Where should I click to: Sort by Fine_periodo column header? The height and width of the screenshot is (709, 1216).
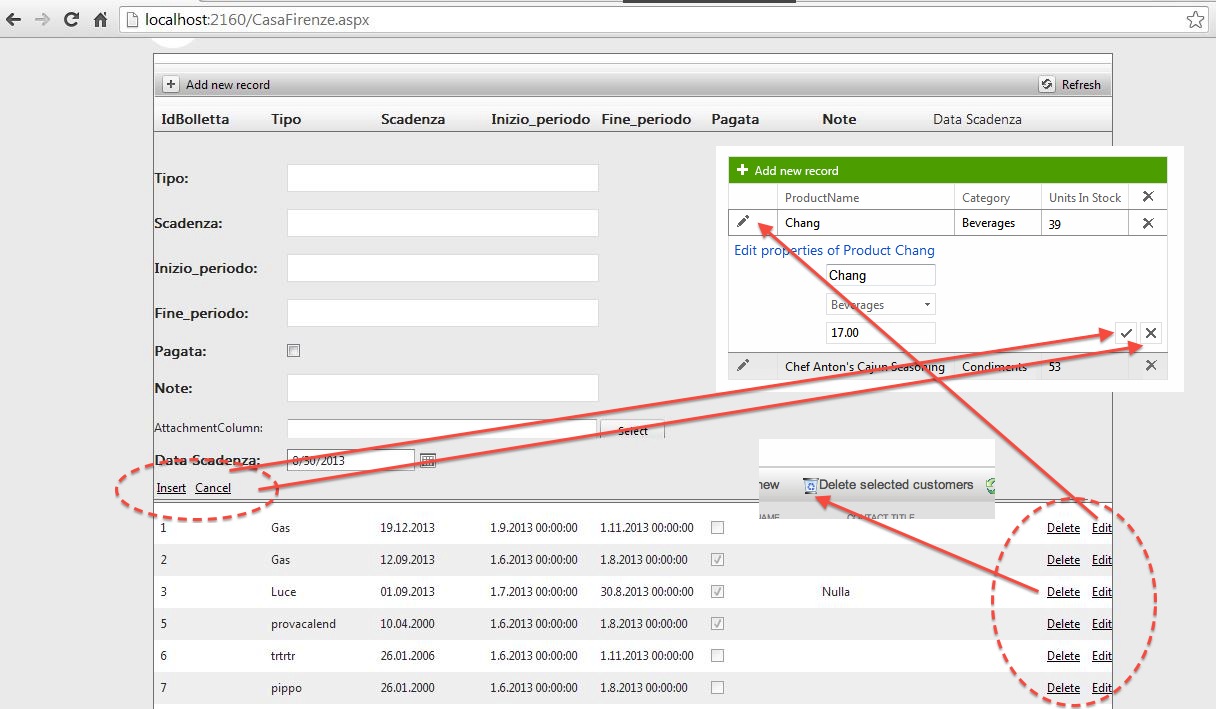pos(646,119)
